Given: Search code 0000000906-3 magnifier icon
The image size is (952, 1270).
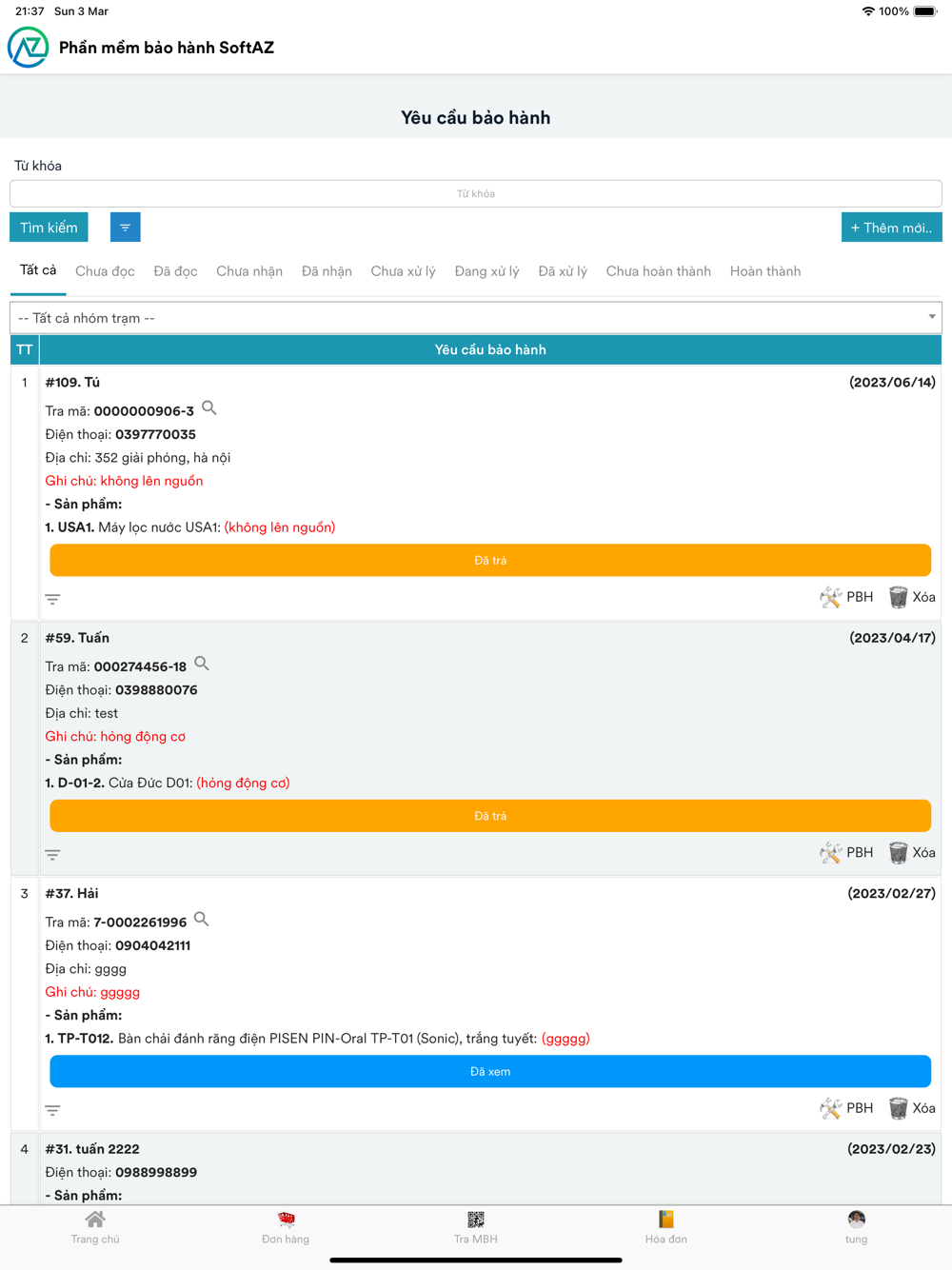Looking at the screenshot, I should [x=209, y=408].
